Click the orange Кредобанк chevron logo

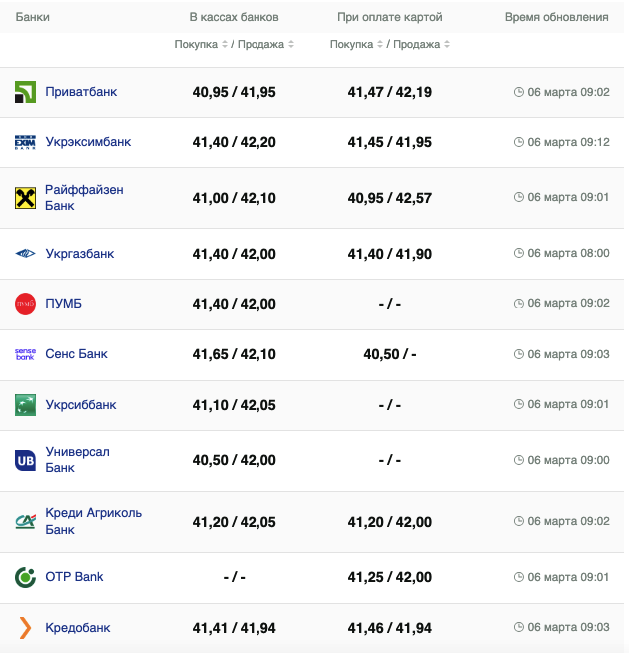click(x=25, y=628)
